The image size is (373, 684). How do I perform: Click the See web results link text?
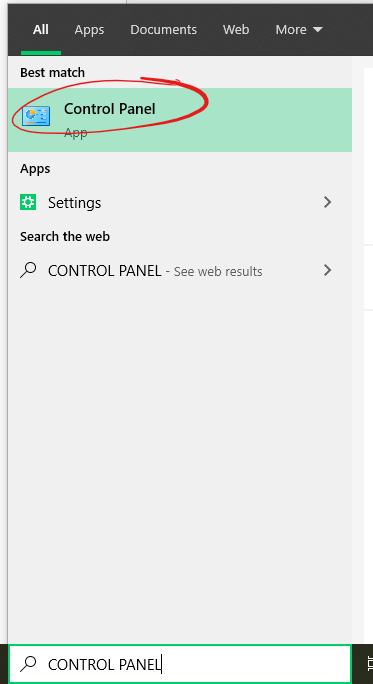[218, 272]
